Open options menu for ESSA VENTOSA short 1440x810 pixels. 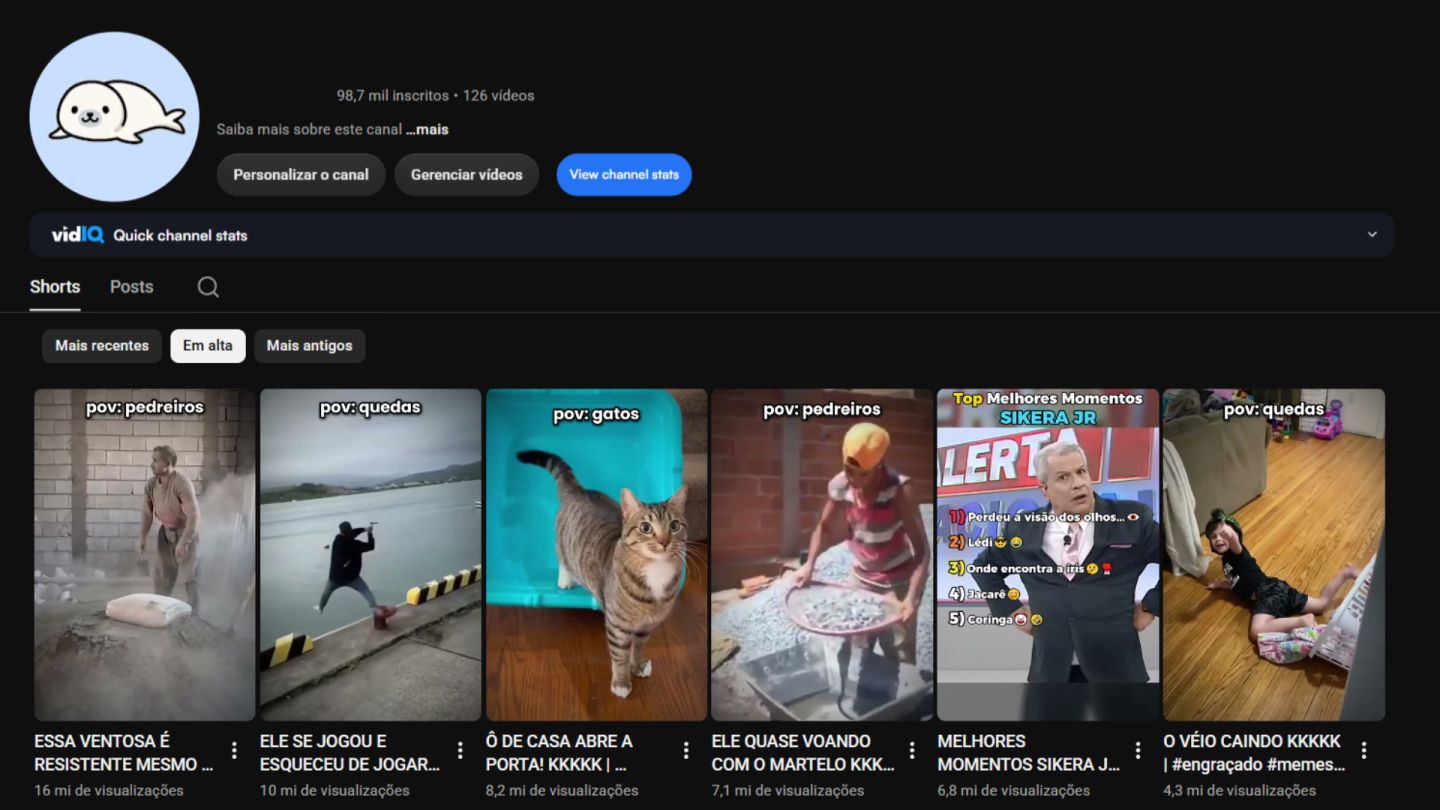234,750
